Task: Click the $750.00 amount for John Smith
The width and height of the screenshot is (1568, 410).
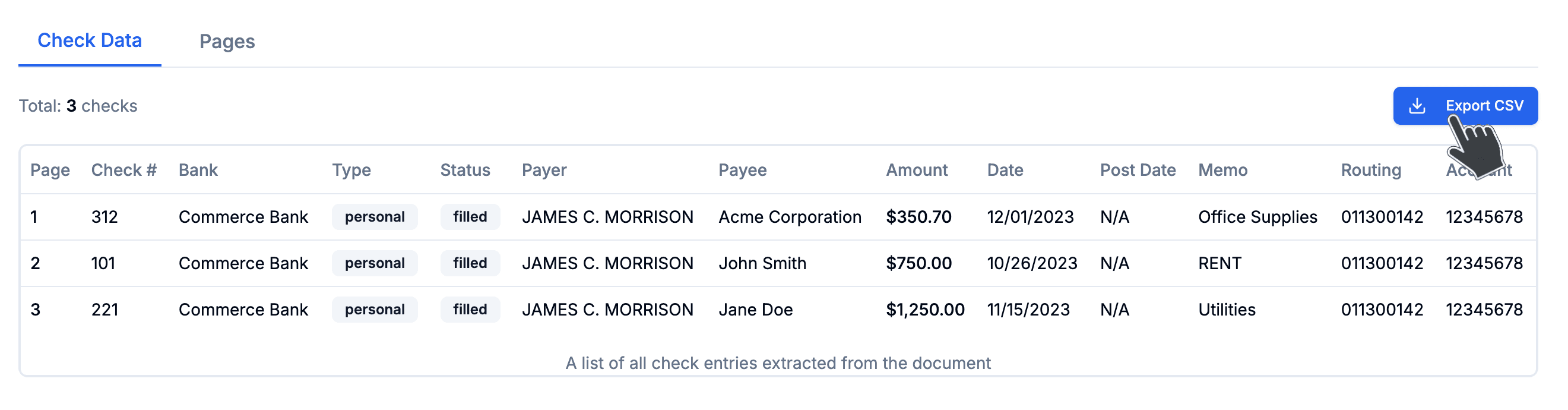Action: (919, 263)
